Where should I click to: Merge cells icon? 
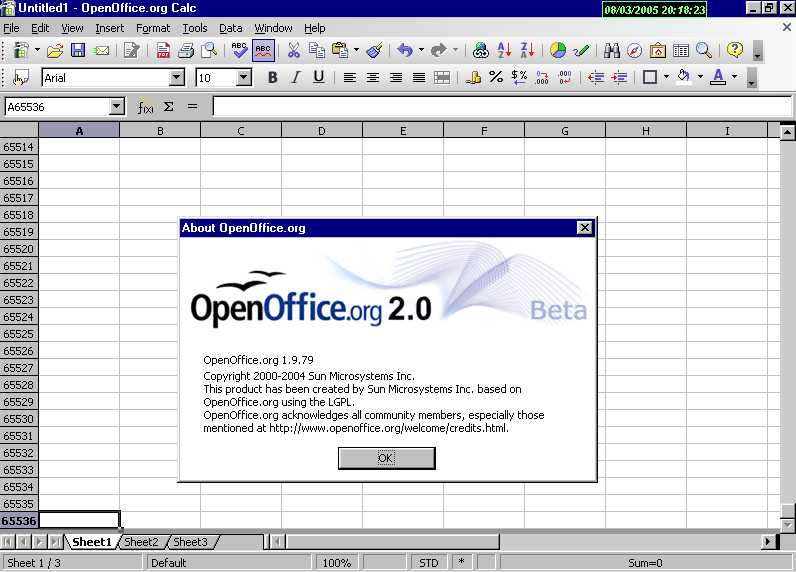pos(442,77)
